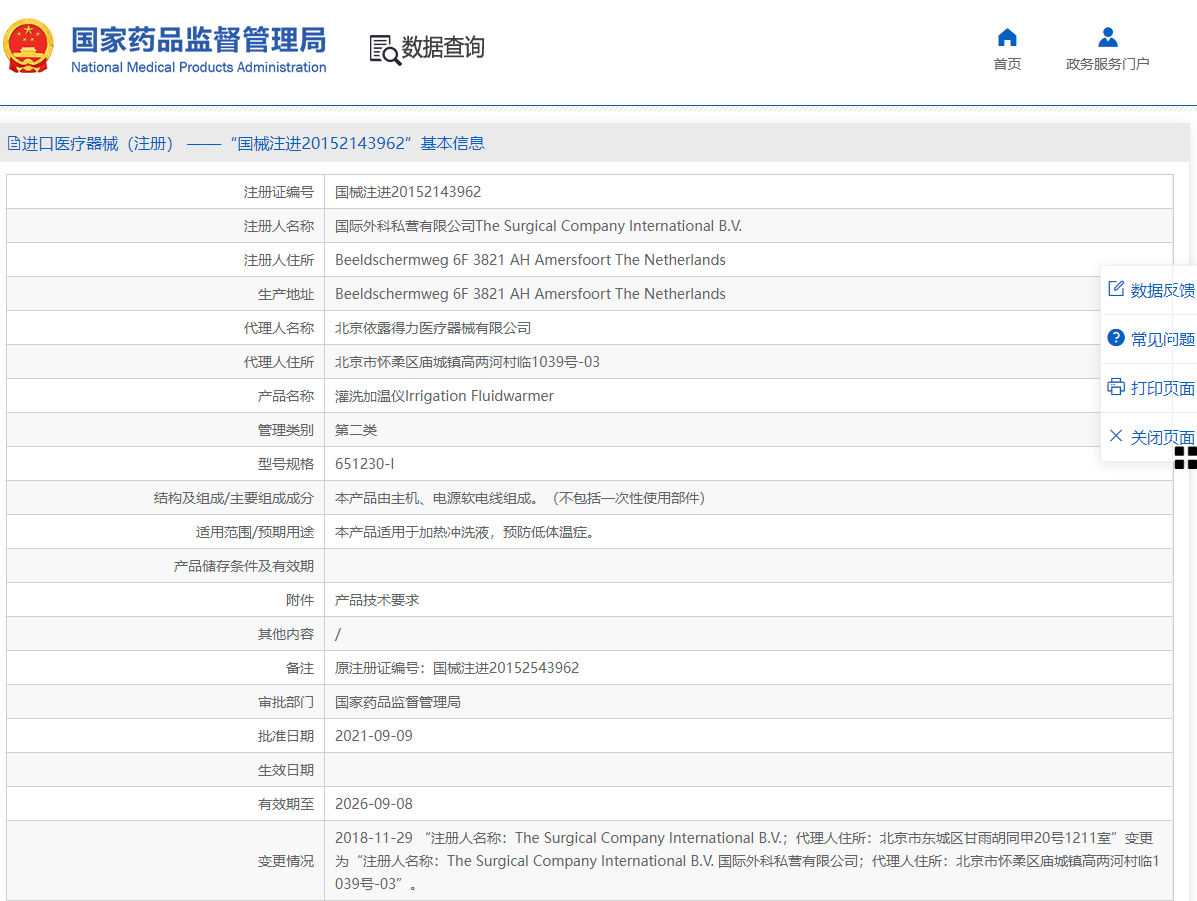The height and width of the screenshot is (901, 1197).
Task: Select remark 原注册证编号 value
Action: tap(457, 668)
